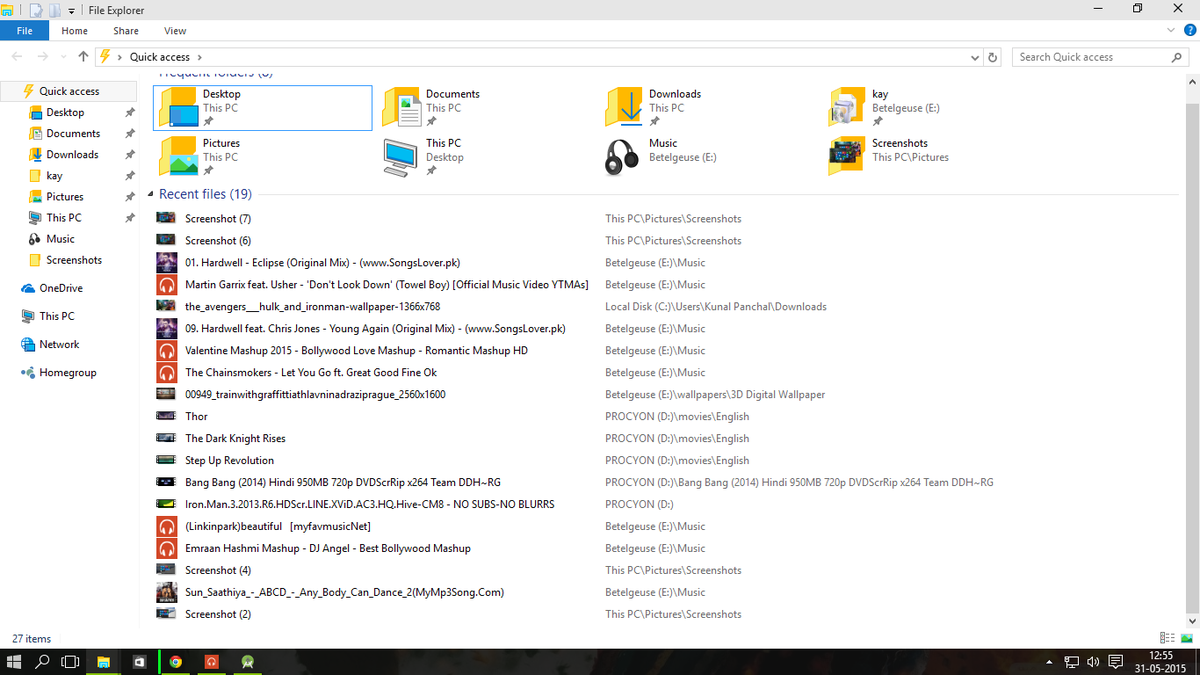
Task: Go back with the Back arrow
Action: pyautogui.click(x=17, y=57)
